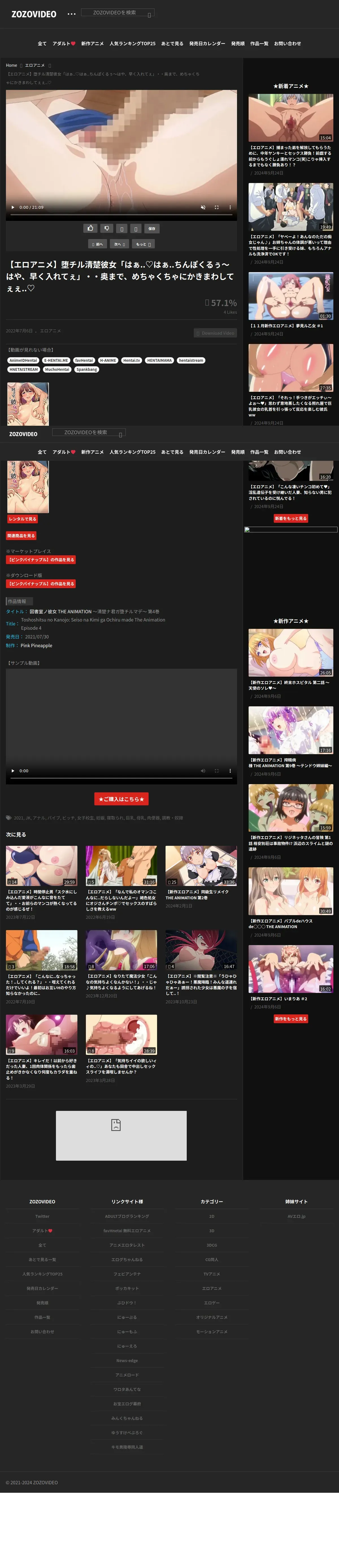The width and height of the screenshot is (339, 1568).
Task: Open the three-dots menu beside logo
Action: point(72,13)
